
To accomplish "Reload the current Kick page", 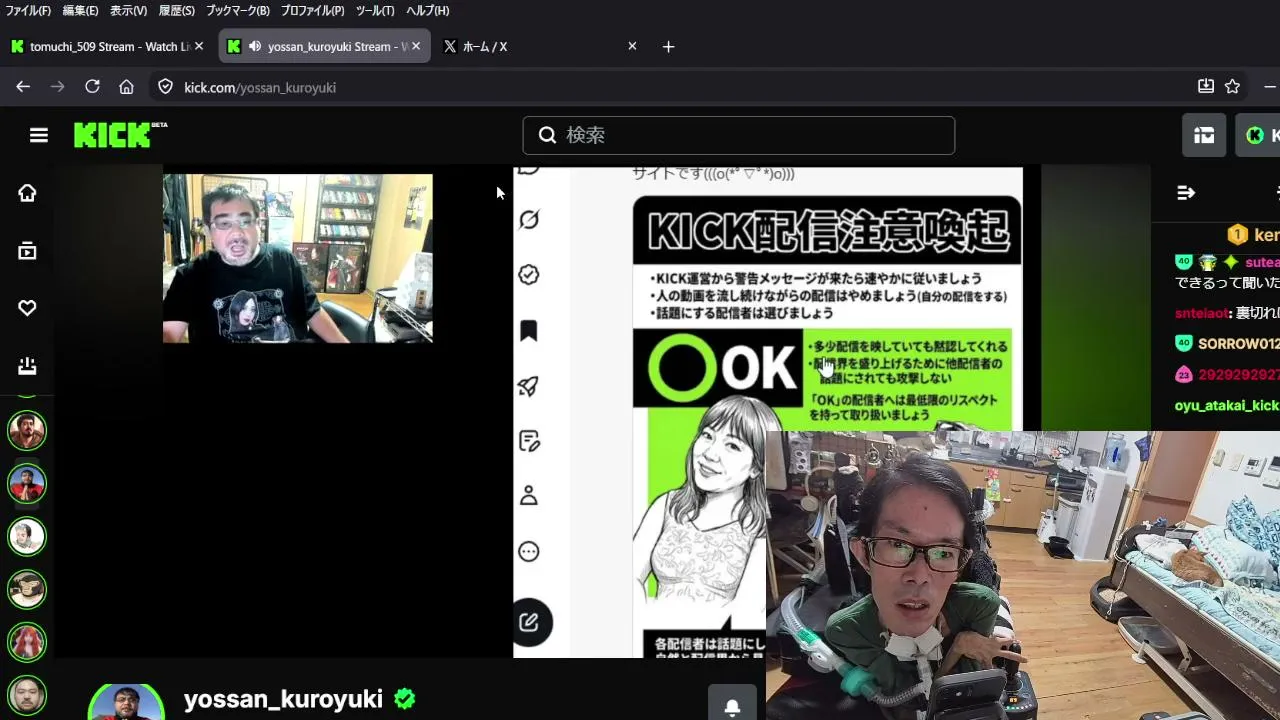I will point(92,87).
